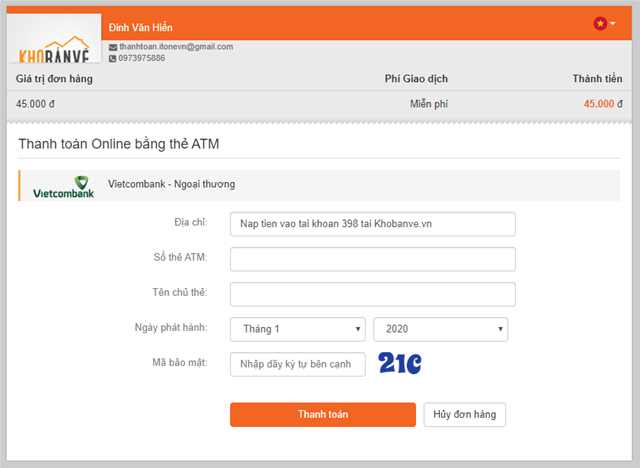Focus the Tên chủ thẻ field
640x468 pixels.
(373, 294)
